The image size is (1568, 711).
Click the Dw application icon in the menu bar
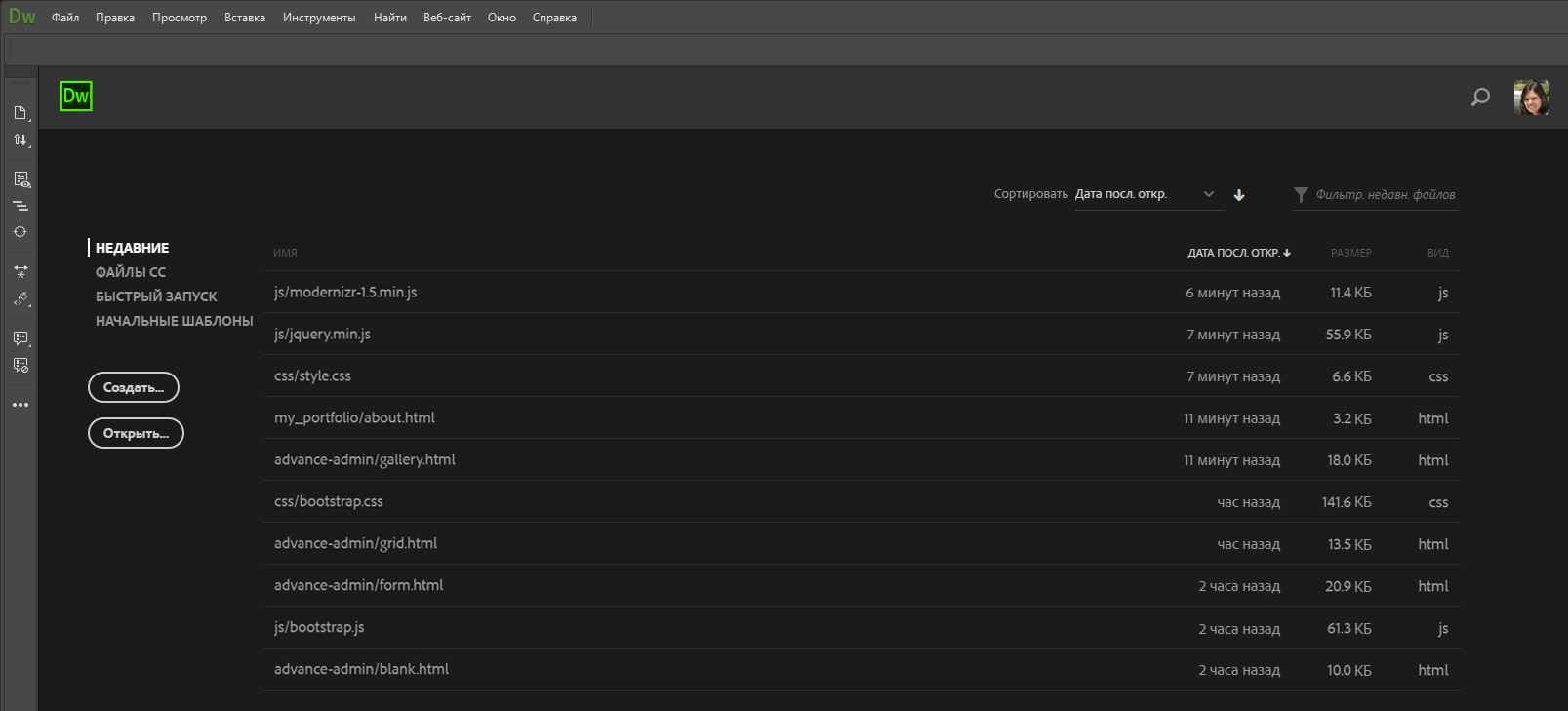21,17
